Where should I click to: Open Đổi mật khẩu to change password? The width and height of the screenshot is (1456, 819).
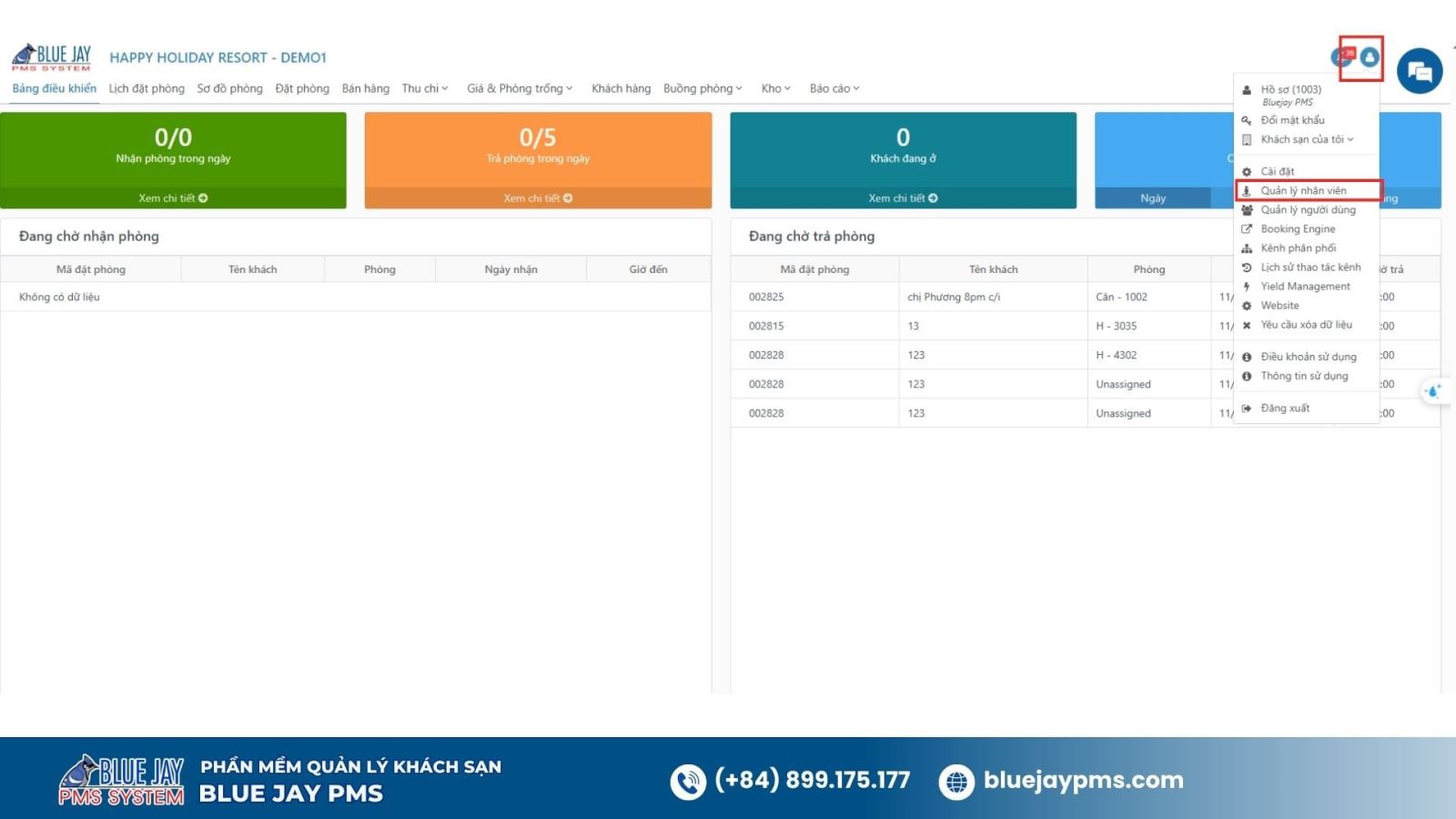coord(1292,119)
